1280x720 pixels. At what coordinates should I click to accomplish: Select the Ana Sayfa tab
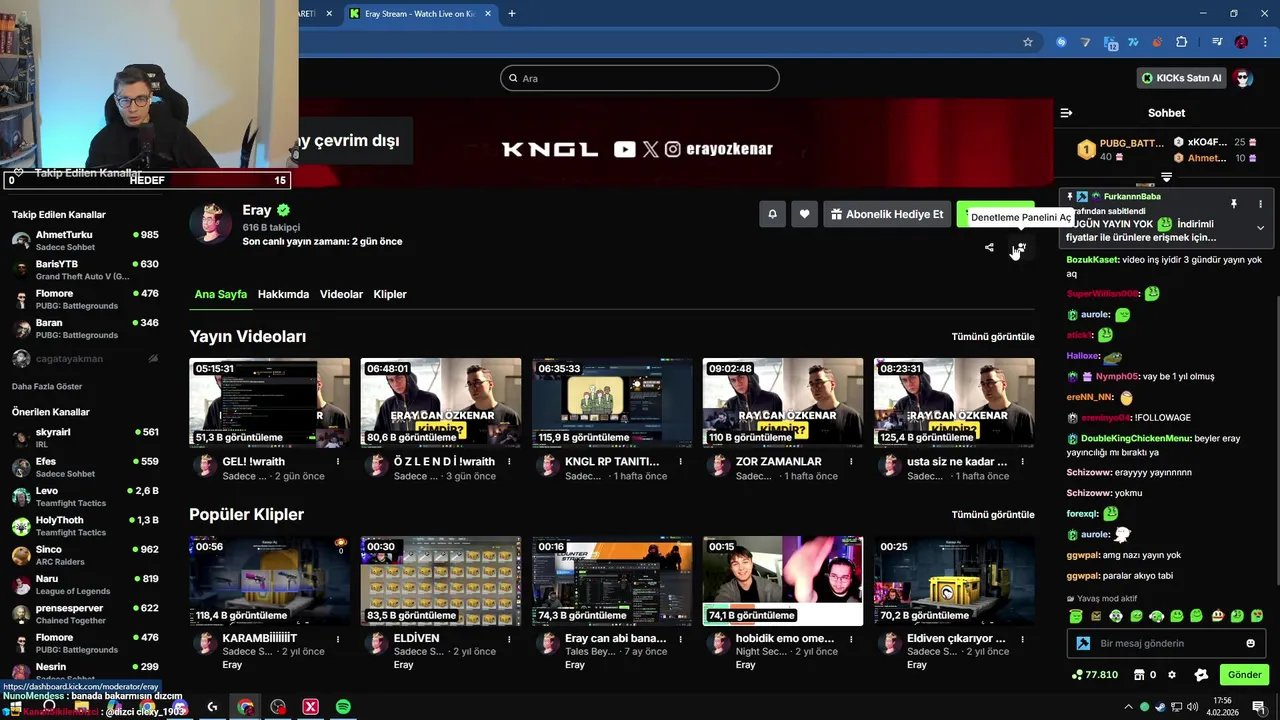coord(220,294)
